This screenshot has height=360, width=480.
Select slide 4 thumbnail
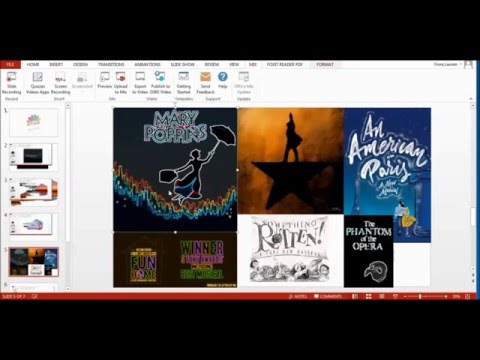coord(34,226)
